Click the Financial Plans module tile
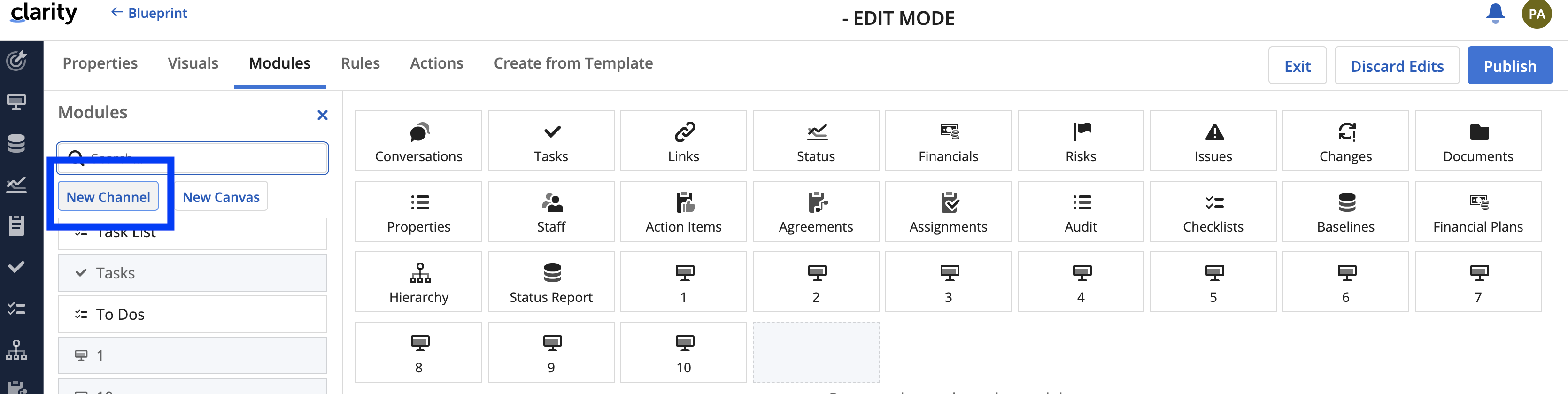Viewport: 1568px width, 394px height. 1477,211
